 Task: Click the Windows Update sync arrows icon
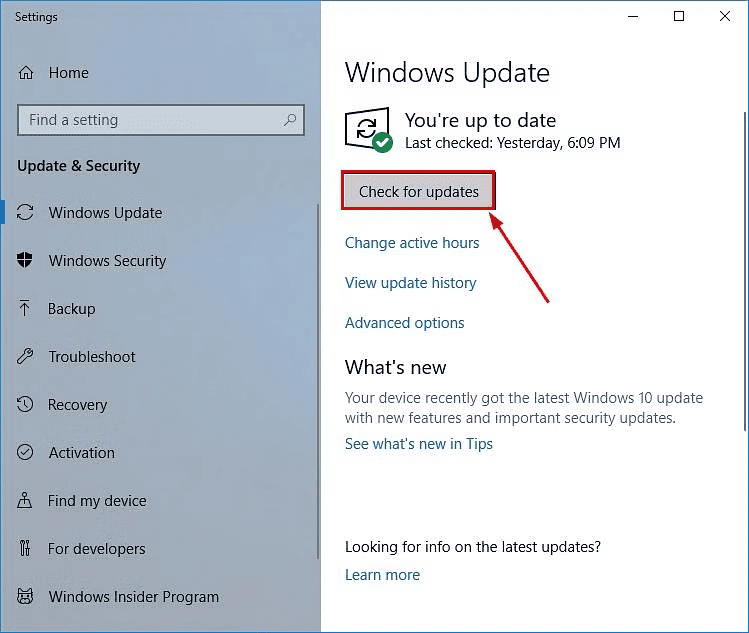(27, 213)
